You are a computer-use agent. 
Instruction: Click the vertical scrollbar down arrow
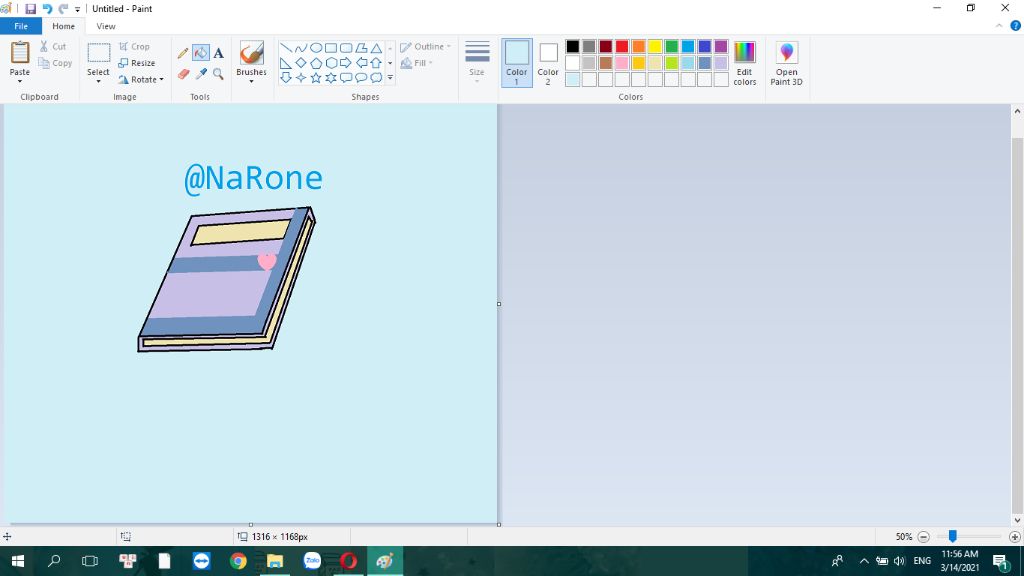pyautogui.click(x=1017, y=520)
